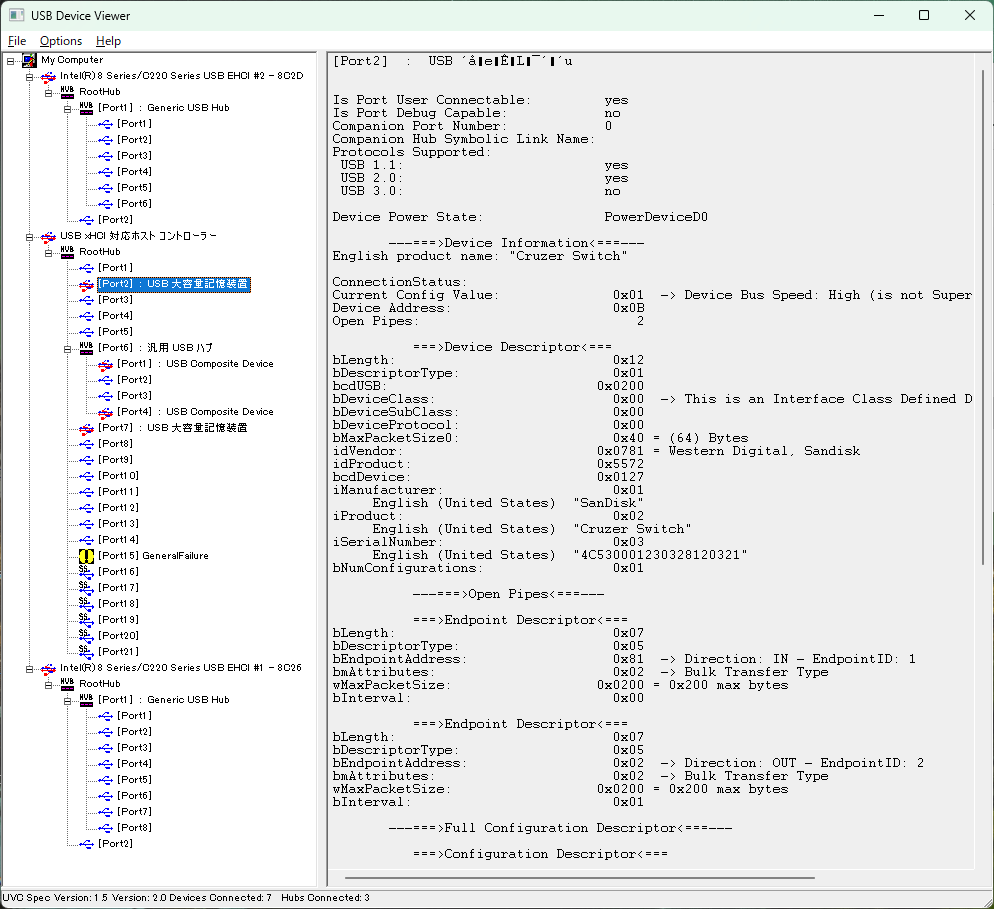Click the SuperSpeed icon for Port16

86,571
